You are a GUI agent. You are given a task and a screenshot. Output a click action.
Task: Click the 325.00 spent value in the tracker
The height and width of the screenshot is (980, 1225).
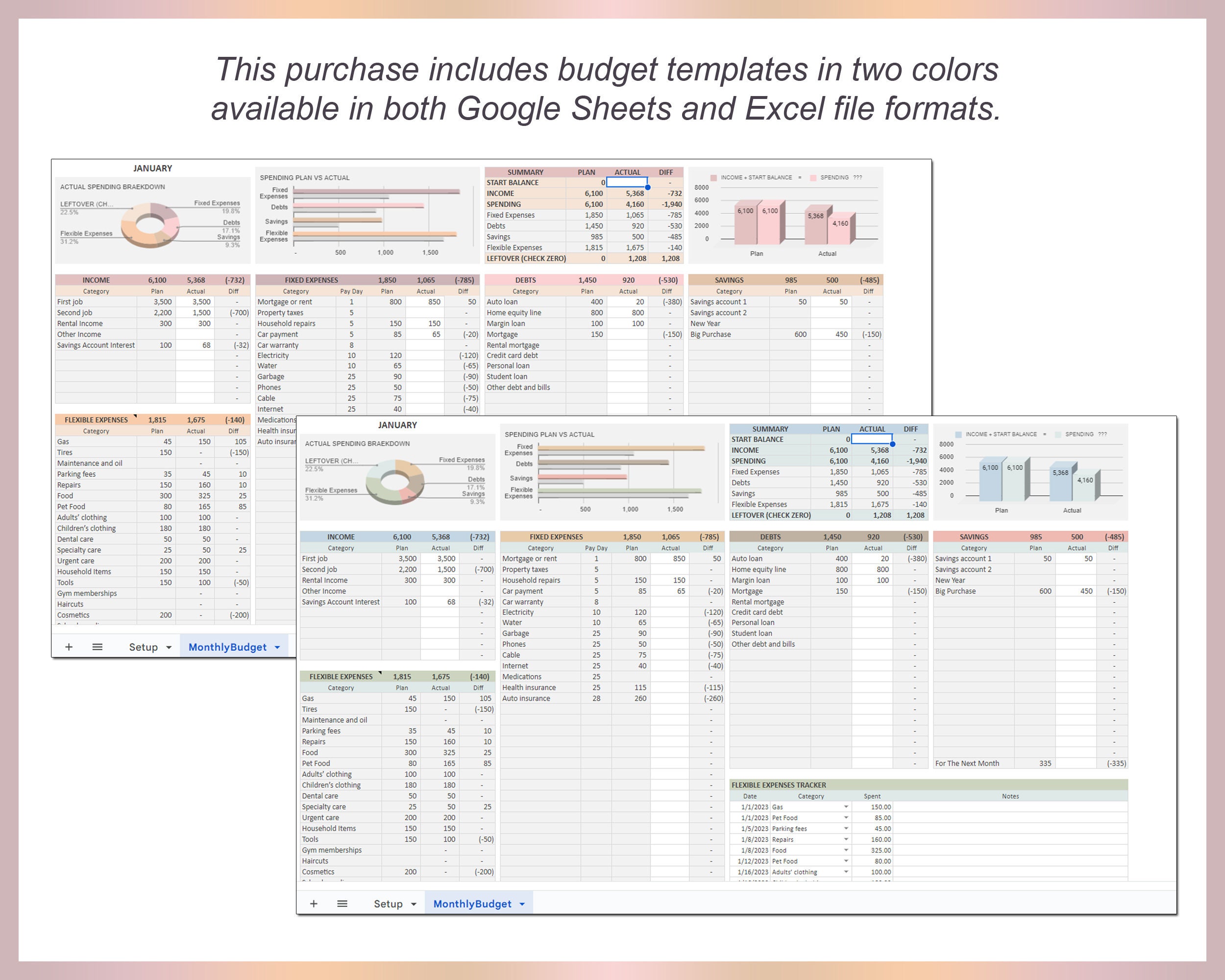click(x=881, y=851)
